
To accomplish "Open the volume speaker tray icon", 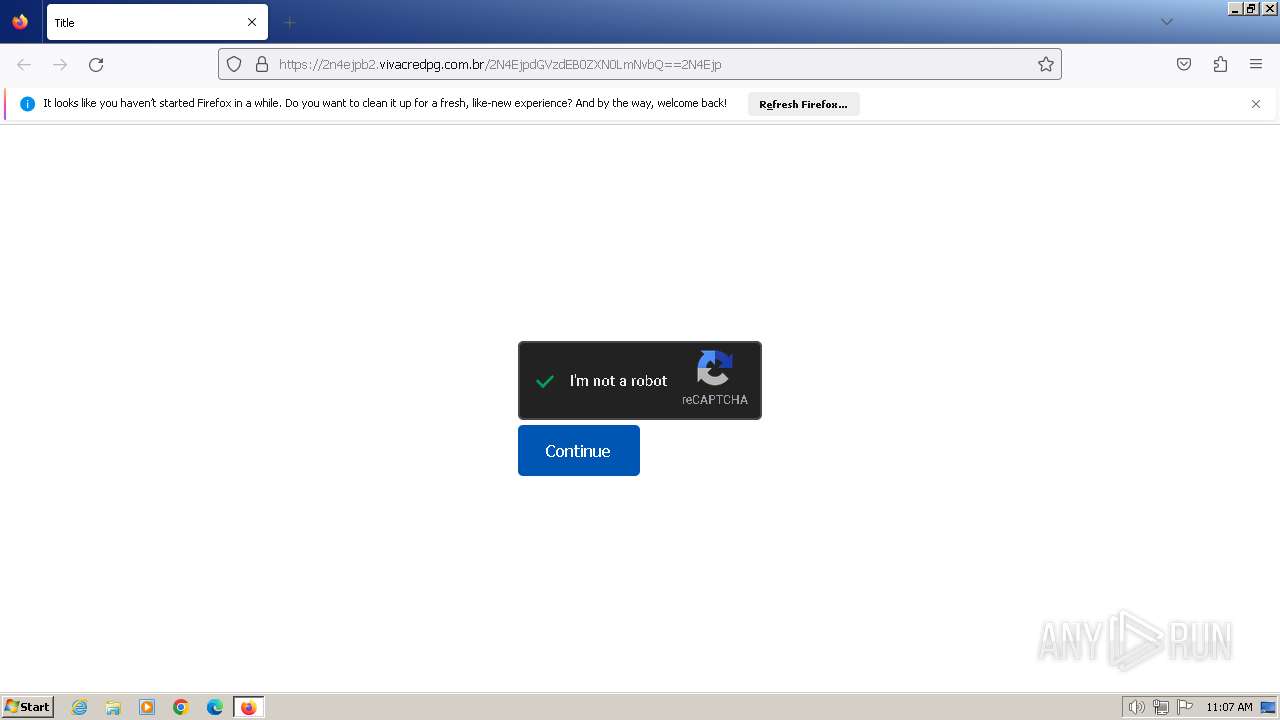I will [x=1136, y=707].
